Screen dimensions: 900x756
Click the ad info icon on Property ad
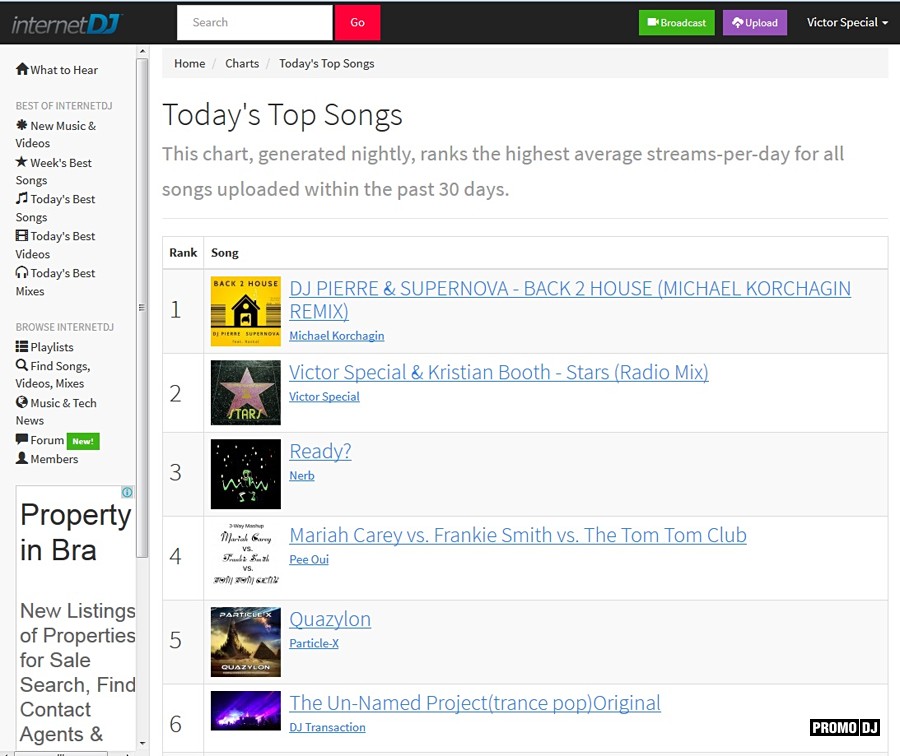[127, 493]
